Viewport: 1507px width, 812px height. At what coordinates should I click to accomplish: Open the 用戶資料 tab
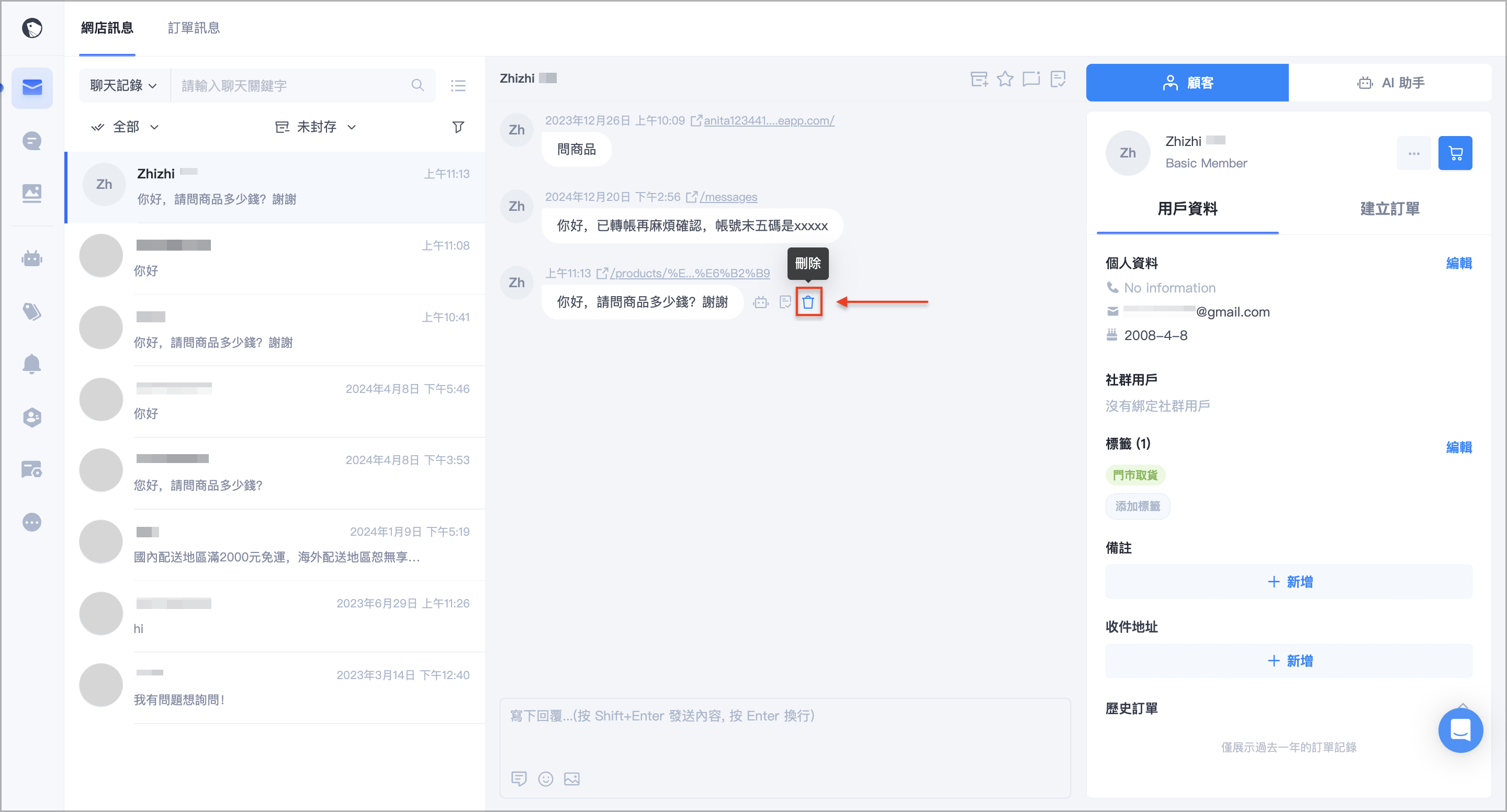pyautogui.click(x=1187, y=209)
